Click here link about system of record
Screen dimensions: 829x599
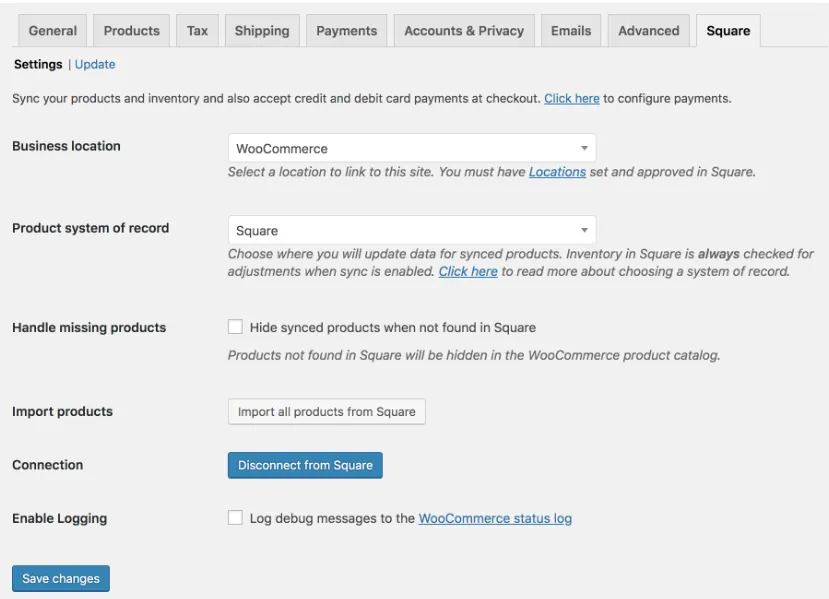(x=468, y=271)
